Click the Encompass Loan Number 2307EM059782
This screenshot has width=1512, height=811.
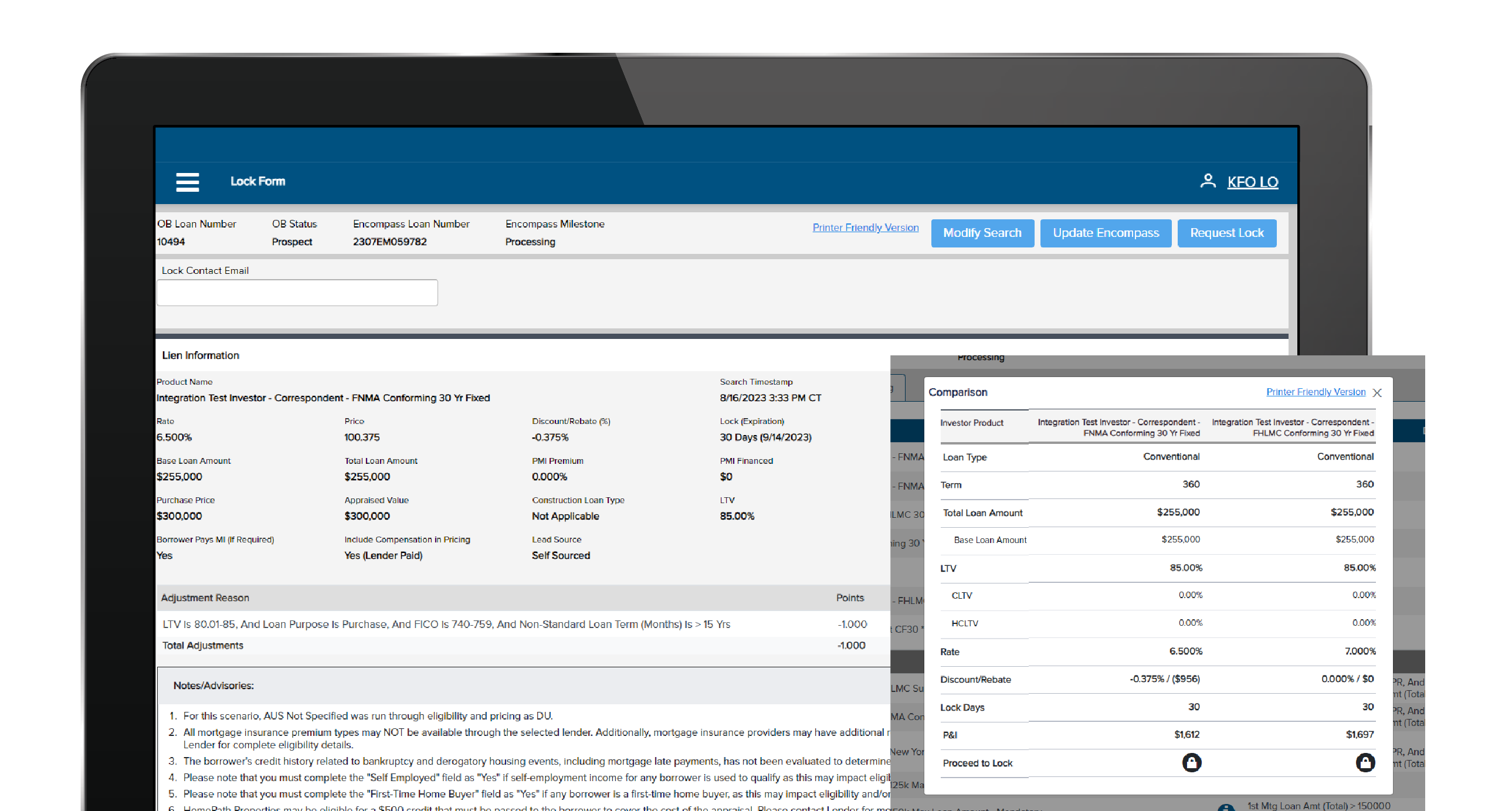(389, 241)
